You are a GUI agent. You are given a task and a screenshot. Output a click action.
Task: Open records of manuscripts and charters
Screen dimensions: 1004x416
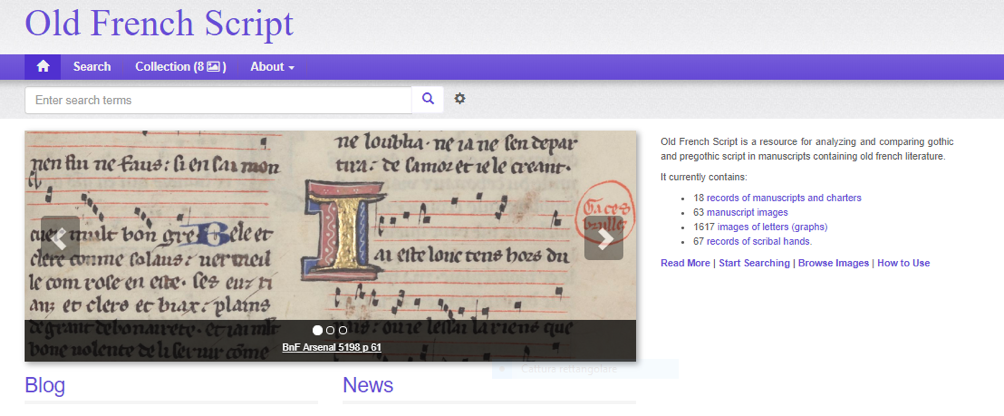pyautogui.click(x=784, y=198)
